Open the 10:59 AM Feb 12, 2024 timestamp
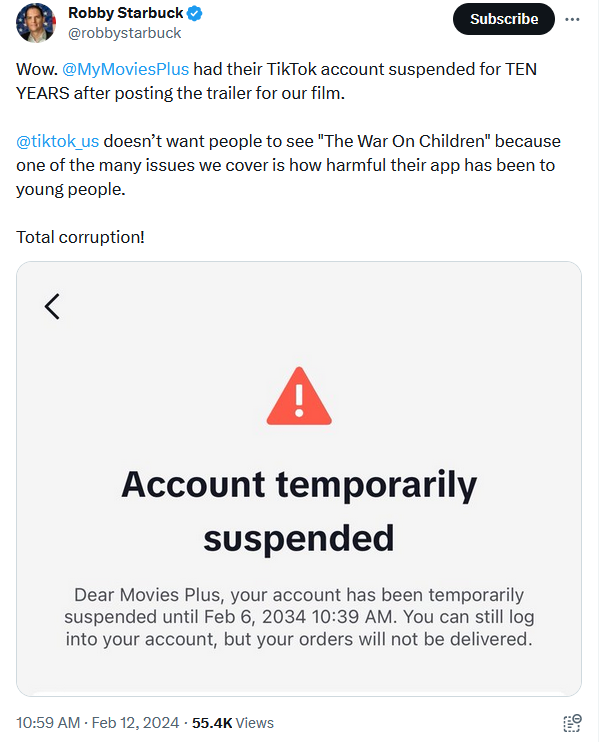Screen dimensions: 603x742 point(98,723)
